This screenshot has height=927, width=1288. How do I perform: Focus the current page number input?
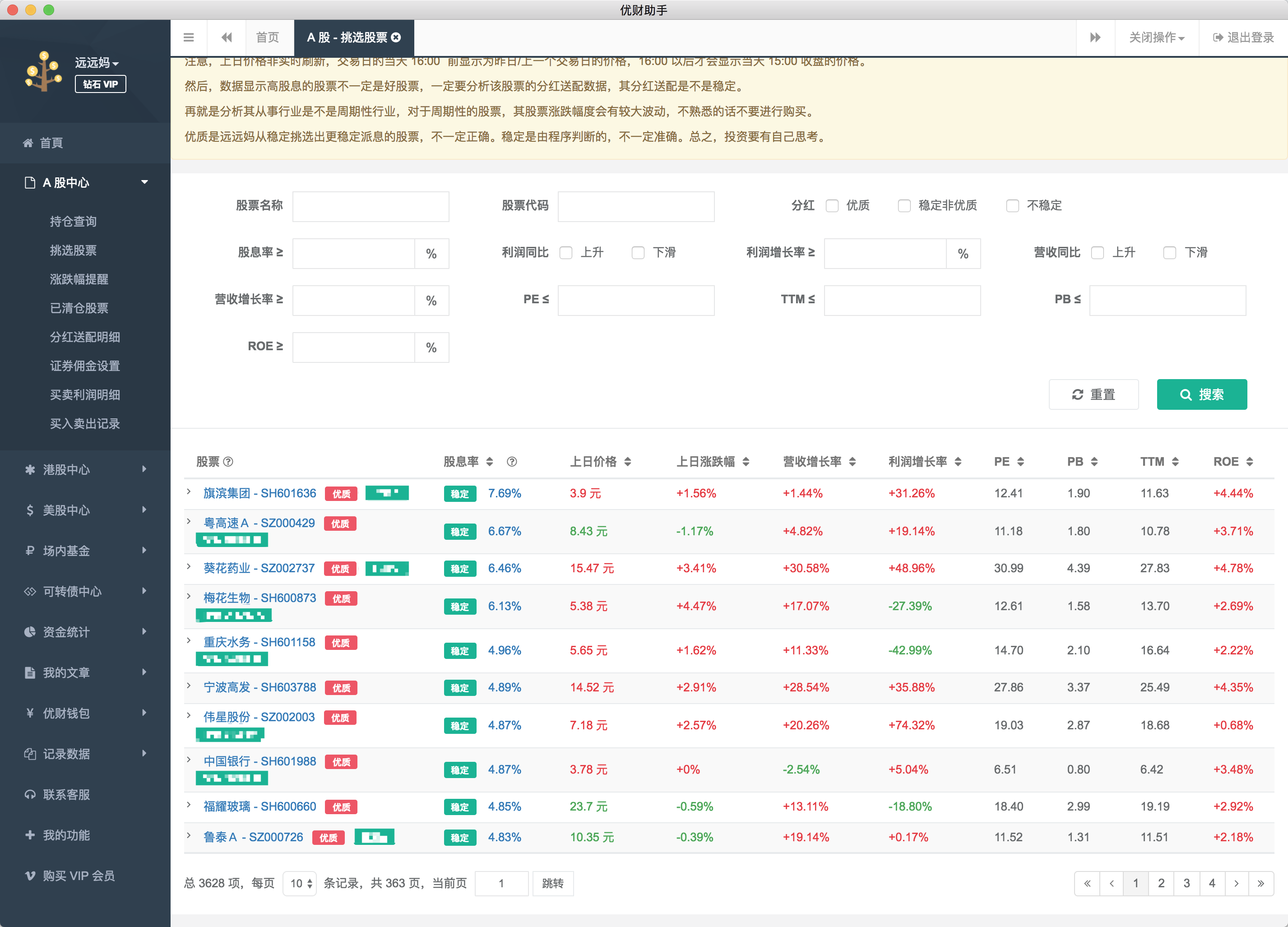501,883
